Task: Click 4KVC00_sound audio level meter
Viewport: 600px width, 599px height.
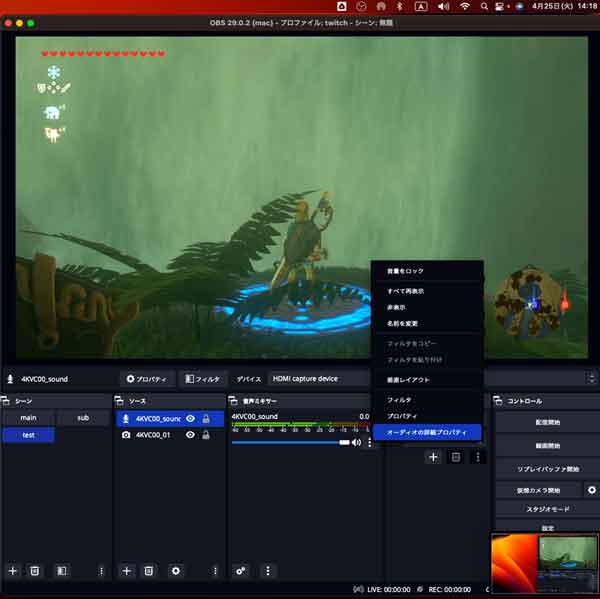Action: pyautogui.click(x=300, y=424)
